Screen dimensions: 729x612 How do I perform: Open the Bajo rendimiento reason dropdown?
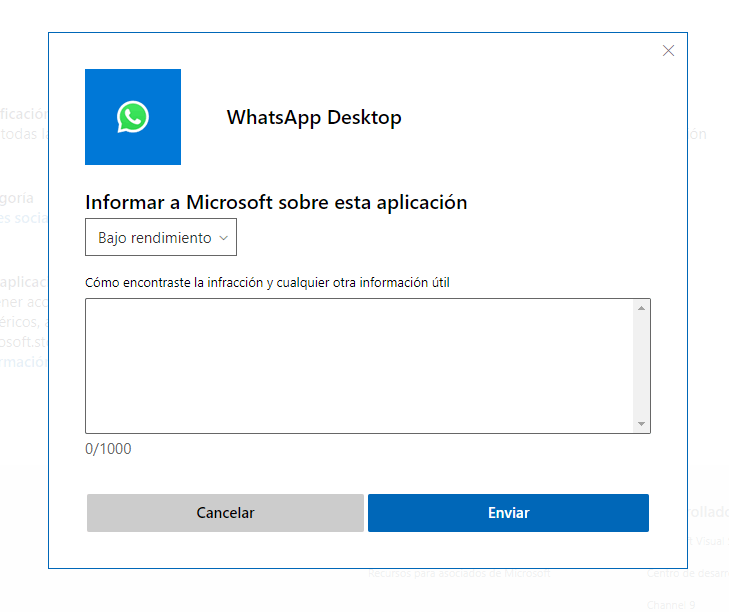point(161,237)
